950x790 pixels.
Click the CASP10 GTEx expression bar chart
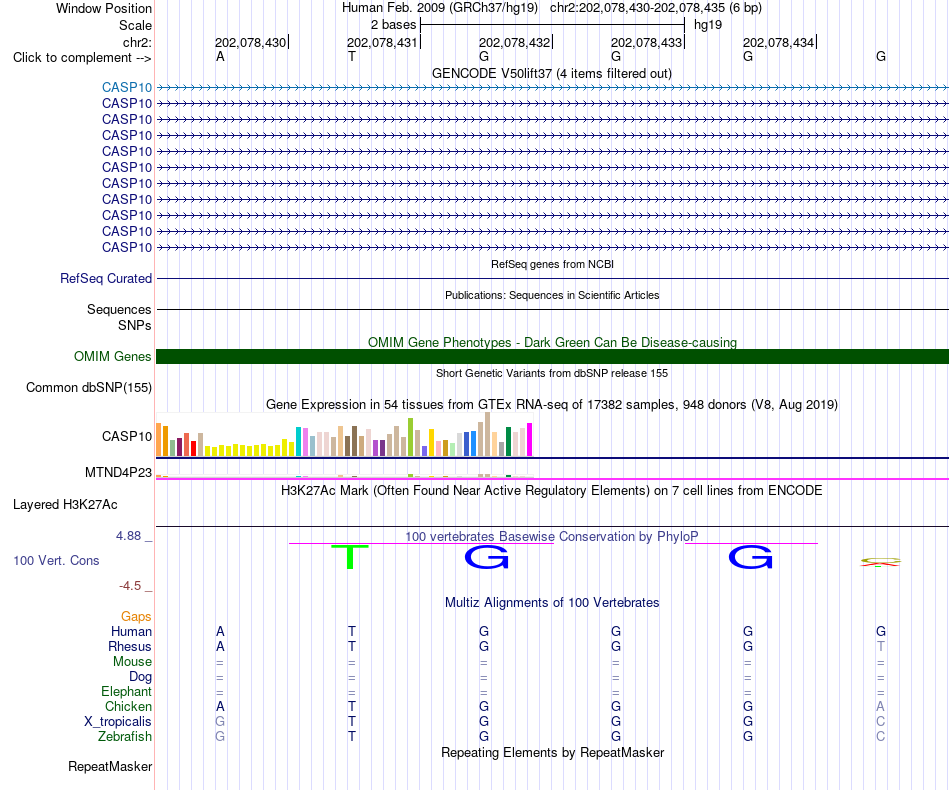click(x=344, y=434)
